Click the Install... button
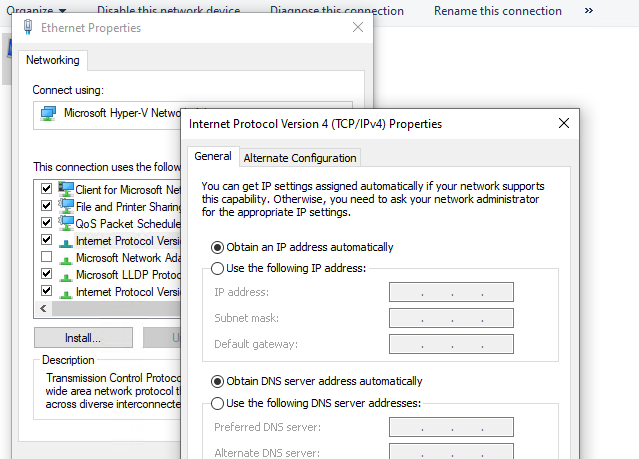 pyautogui.click(x=83, y=338)
